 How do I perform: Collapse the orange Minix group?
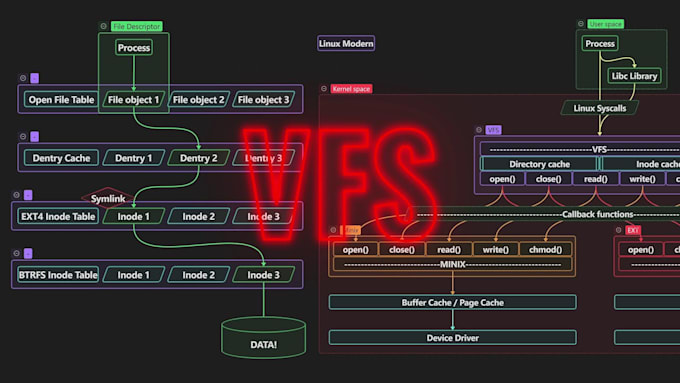(333, 230)
